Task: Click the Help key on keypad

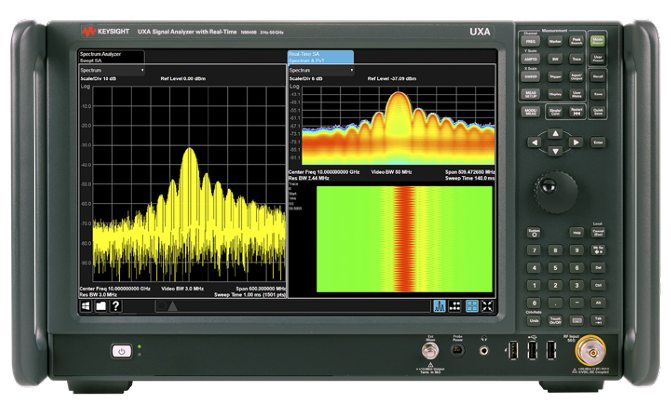Action: tap(577, 232)
